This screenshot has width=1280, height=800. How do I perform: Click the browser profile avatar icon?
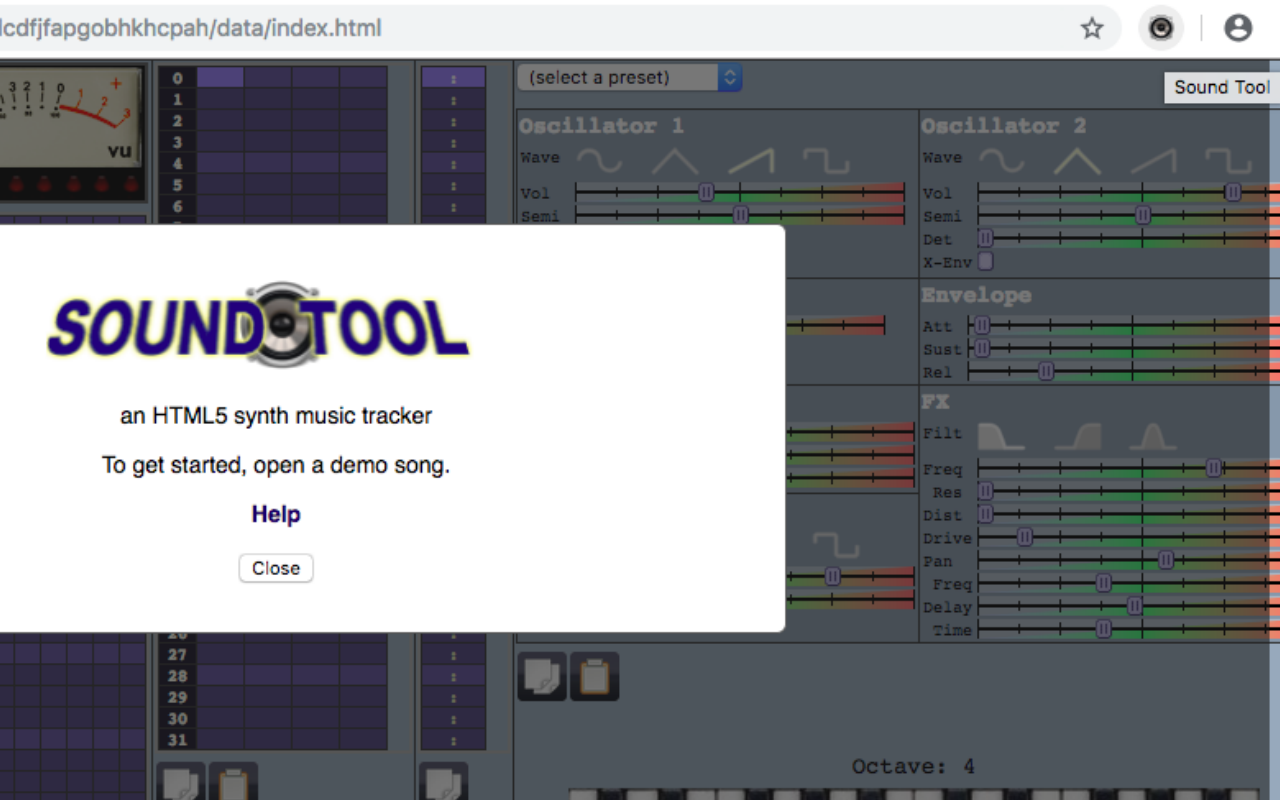1238,27
